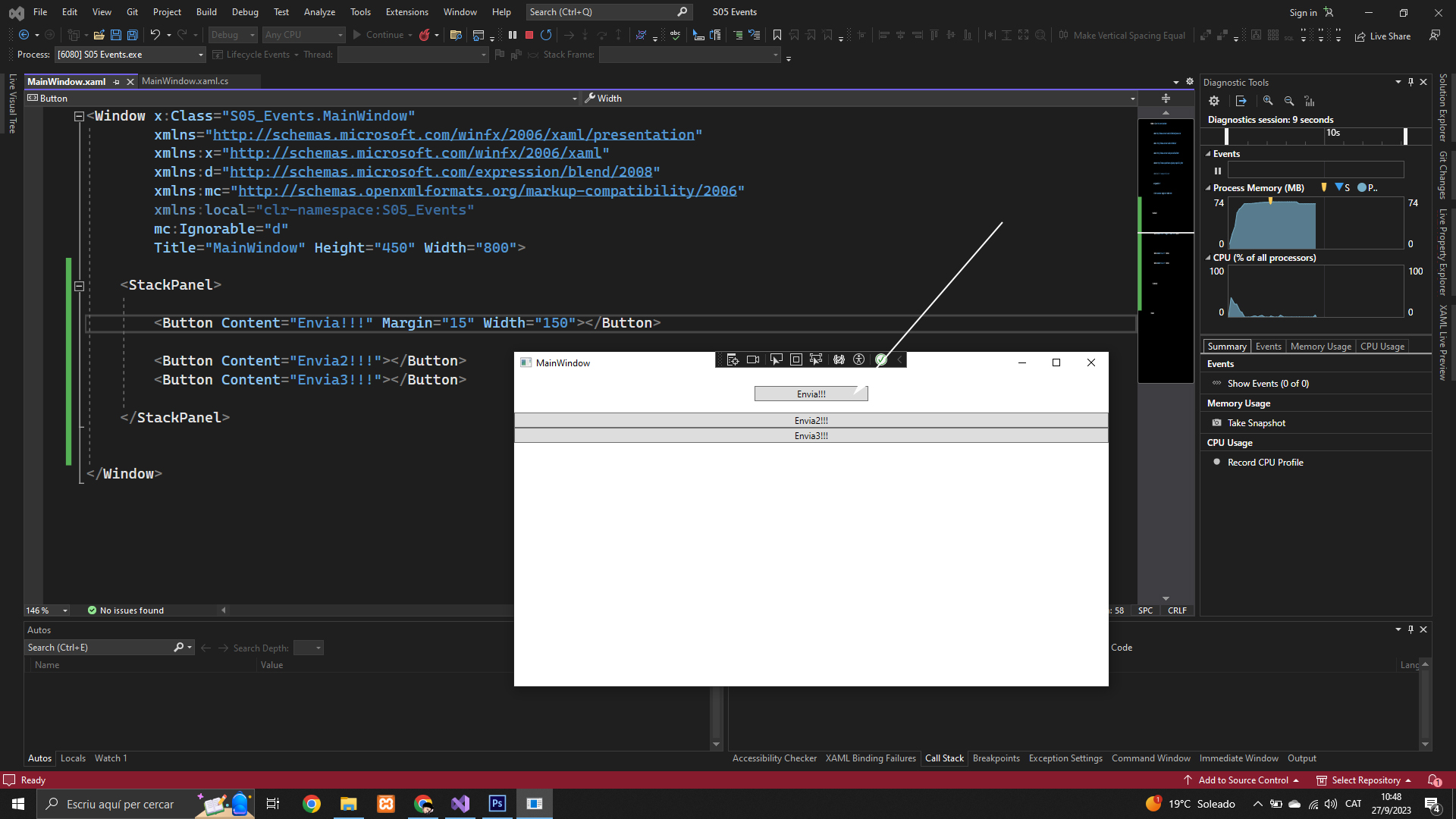Open Live Visual Tree from in-app toolbar

pyautogui.click(x=733, y=359)
